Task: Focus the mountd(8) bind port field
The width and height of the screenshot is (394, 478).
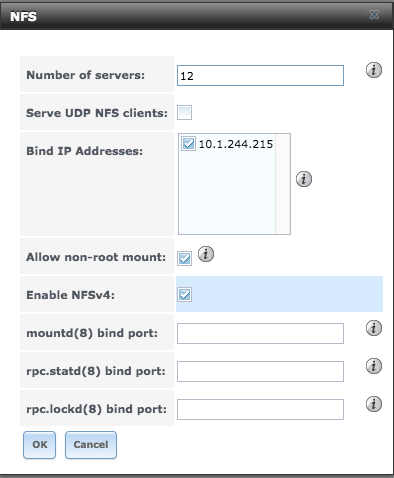Action: pos(260,333)
